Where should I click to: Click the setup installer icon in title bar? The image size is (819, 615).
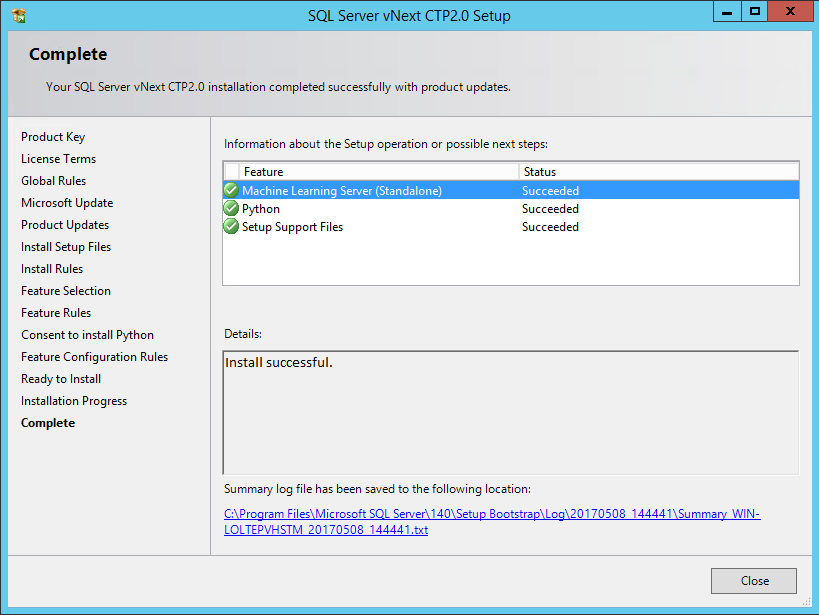click(19, 16)
